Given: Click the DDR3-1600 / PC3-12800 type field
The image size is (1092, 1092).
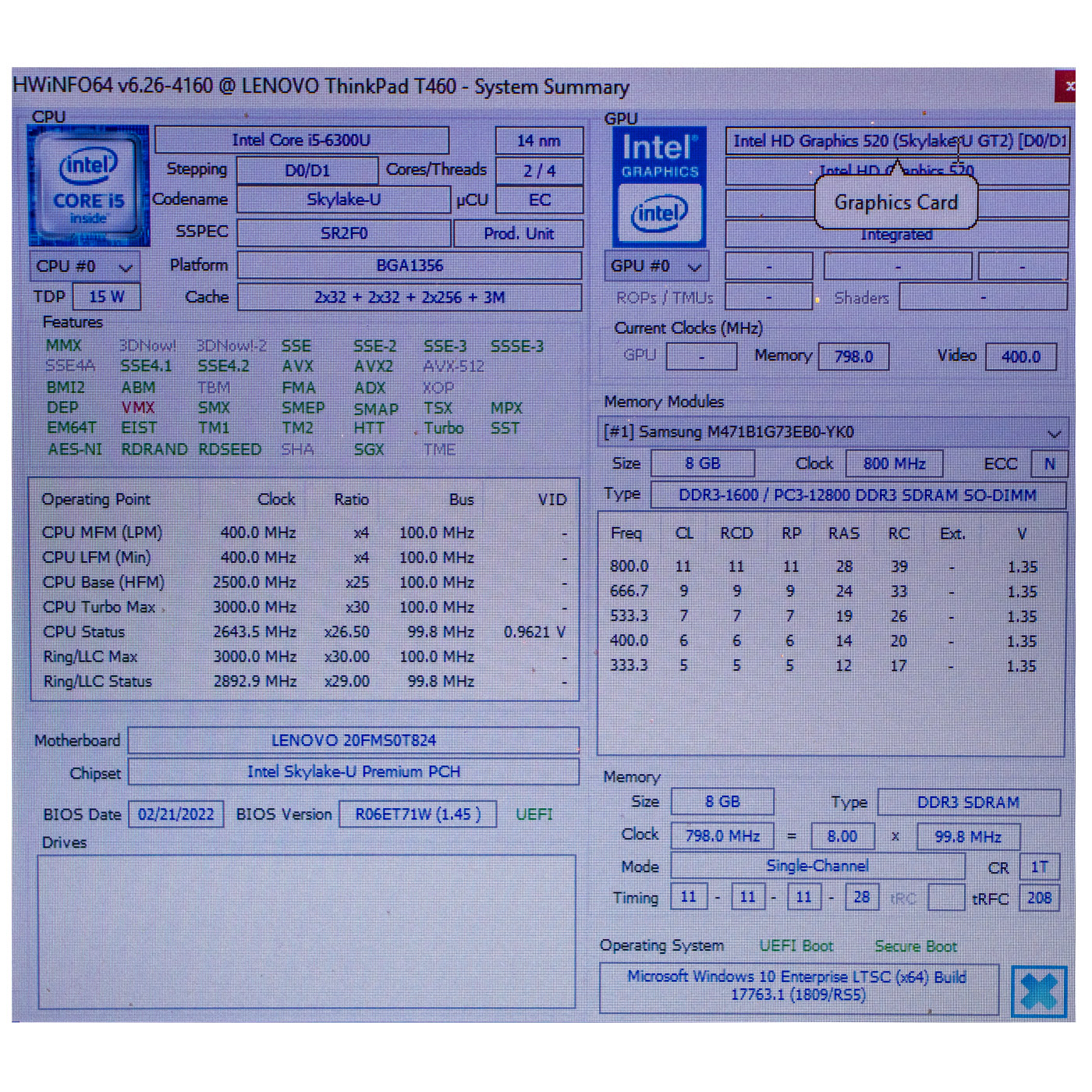Looking at the screenshot, I should [857, 495].
